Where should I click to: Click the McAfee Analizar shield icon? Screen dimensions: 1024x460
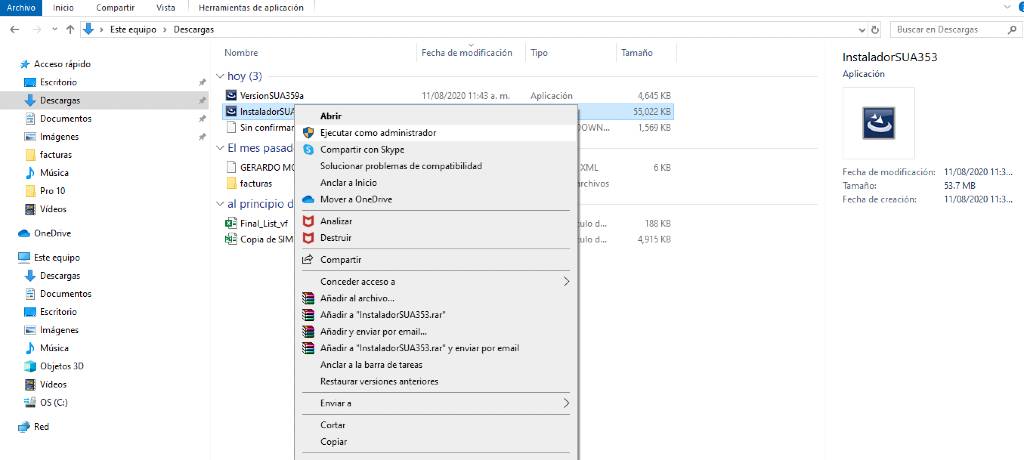click(309, 221)
